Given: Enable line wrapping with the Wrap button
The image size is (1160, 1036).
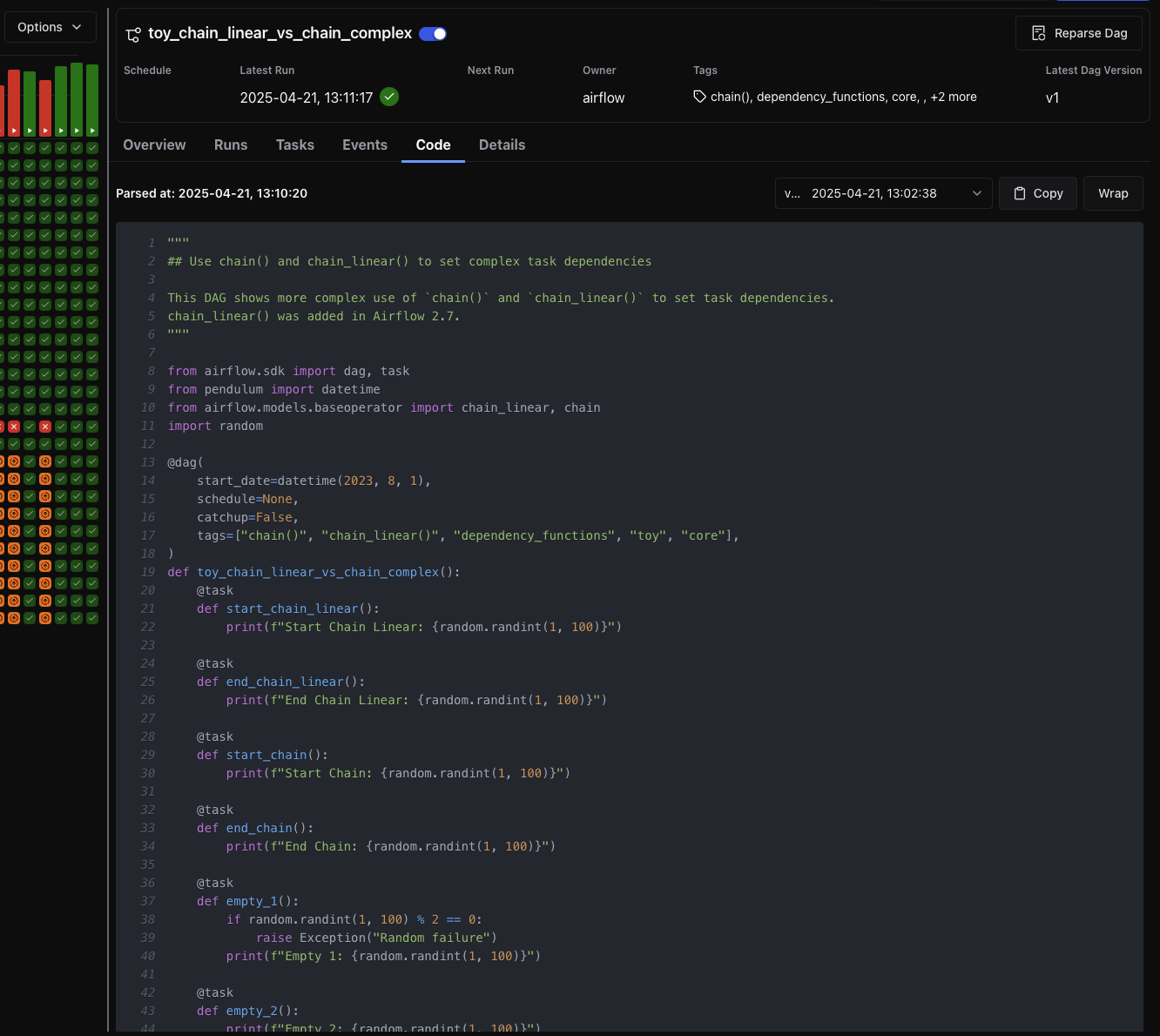Looking at the screenshot, I should [1113, 193].
